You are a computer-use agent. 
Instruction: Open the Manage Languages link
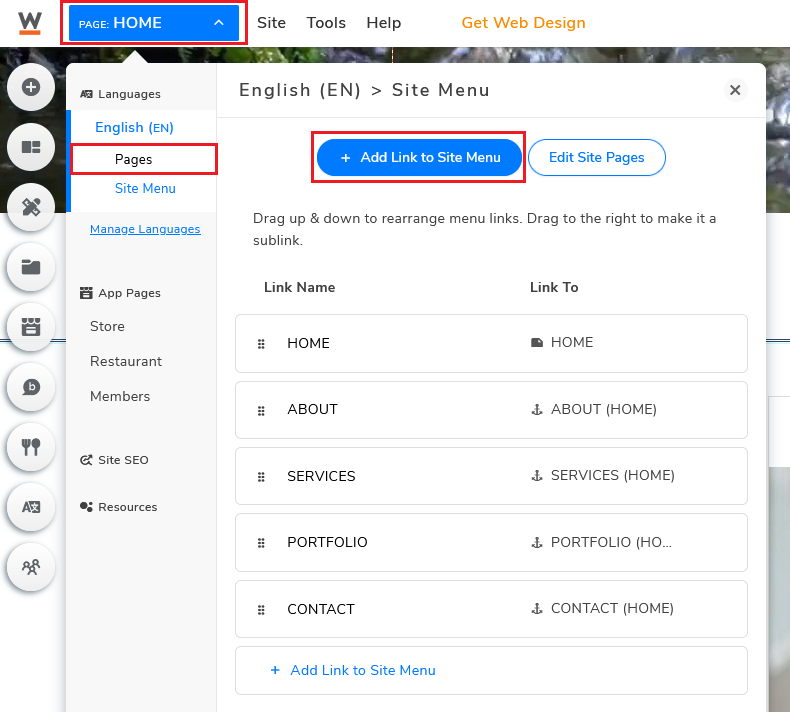[x=145, y=229]
